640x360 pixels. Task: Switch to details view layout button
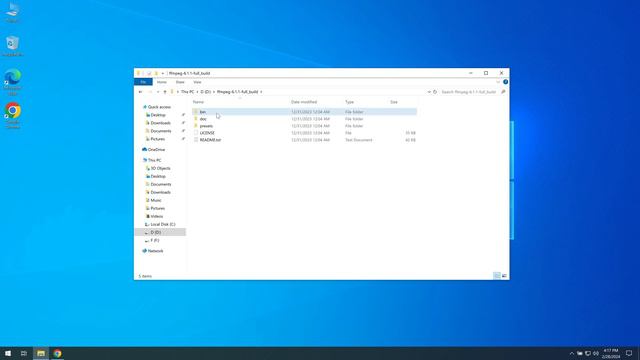tap(497, 276)
